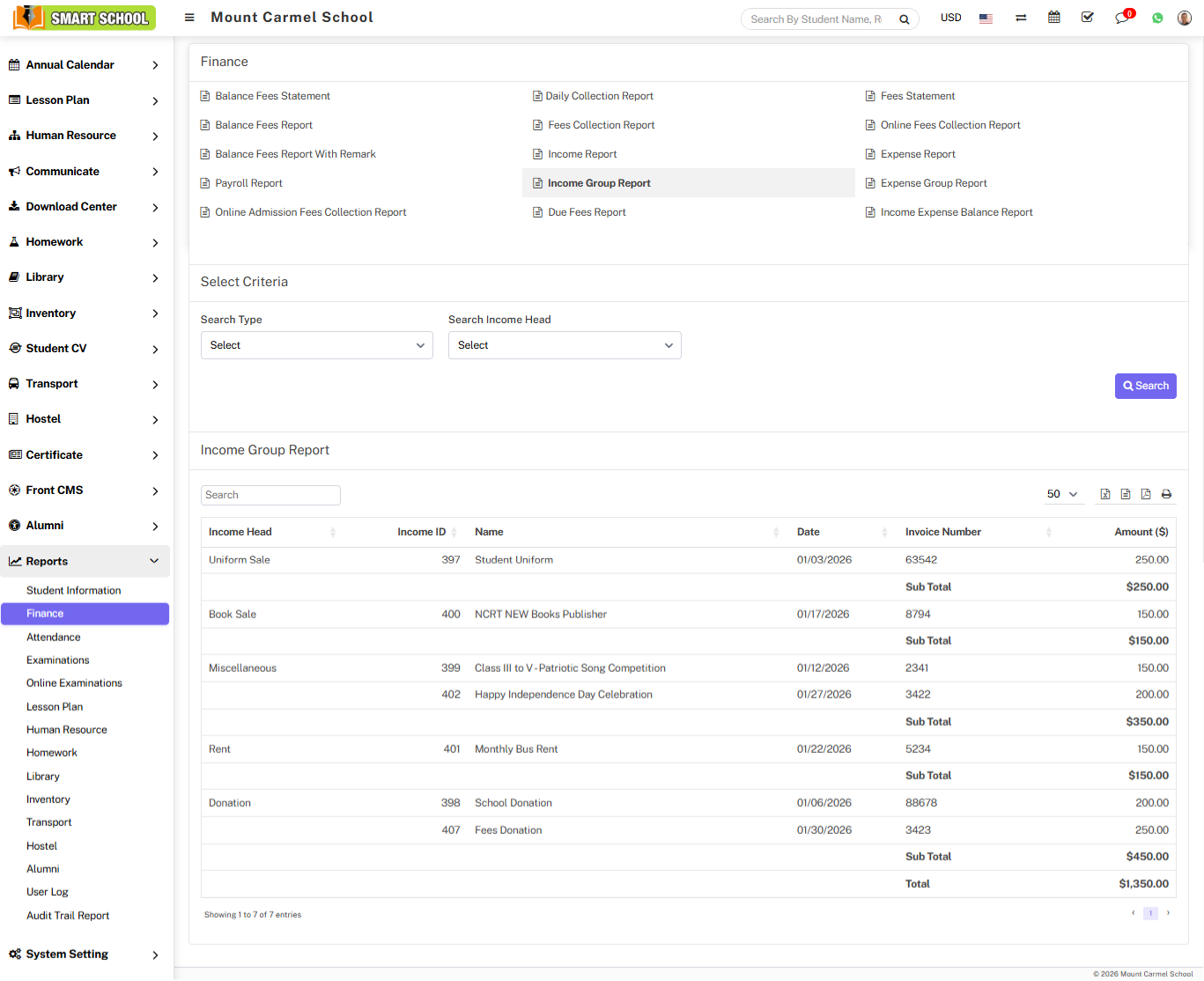Export the report as CSV

point(1126,494)
